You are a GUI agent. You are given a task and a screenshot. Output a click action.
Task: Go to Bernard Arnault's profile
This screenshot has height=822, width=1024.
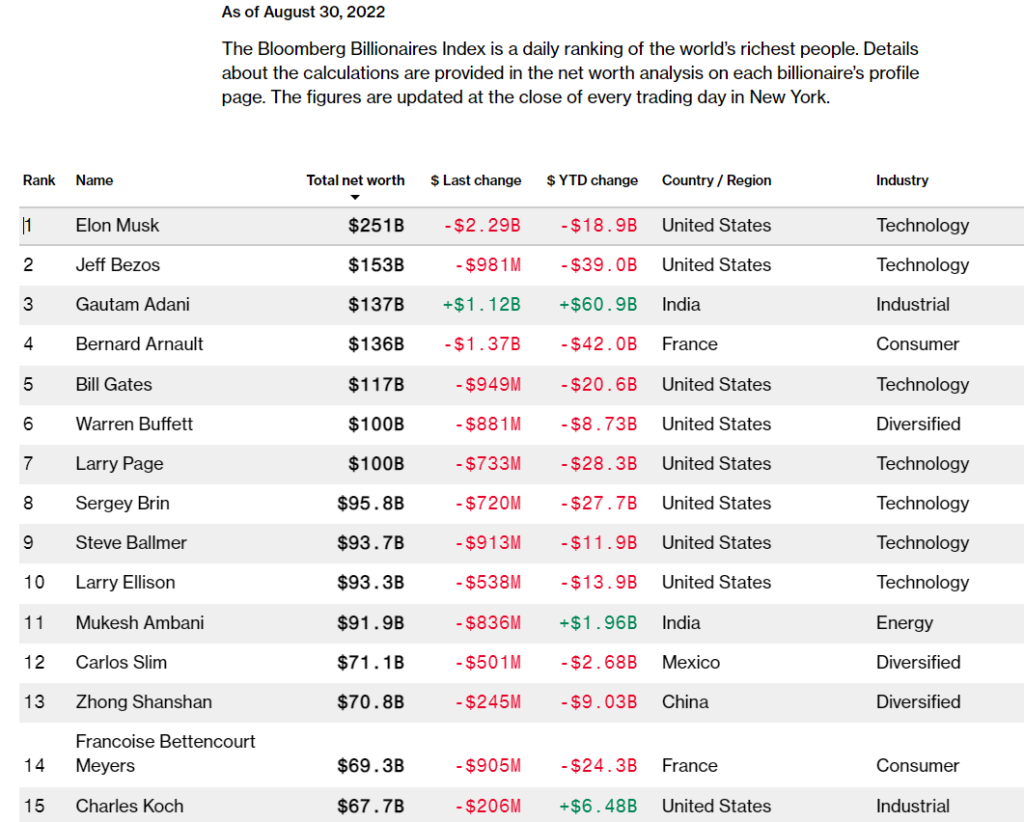pos(139,344)
